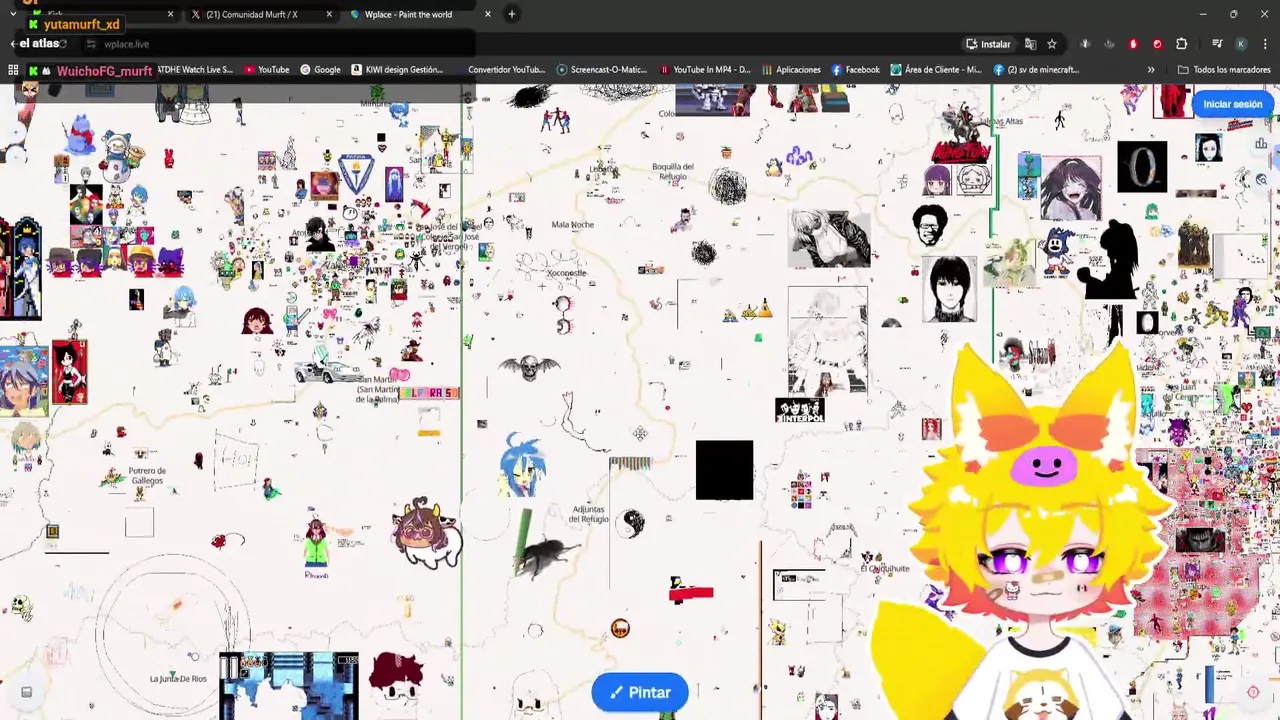Click the first grey extension icon in the toolbar
1280x720 pixels.
coord(1085,44)
